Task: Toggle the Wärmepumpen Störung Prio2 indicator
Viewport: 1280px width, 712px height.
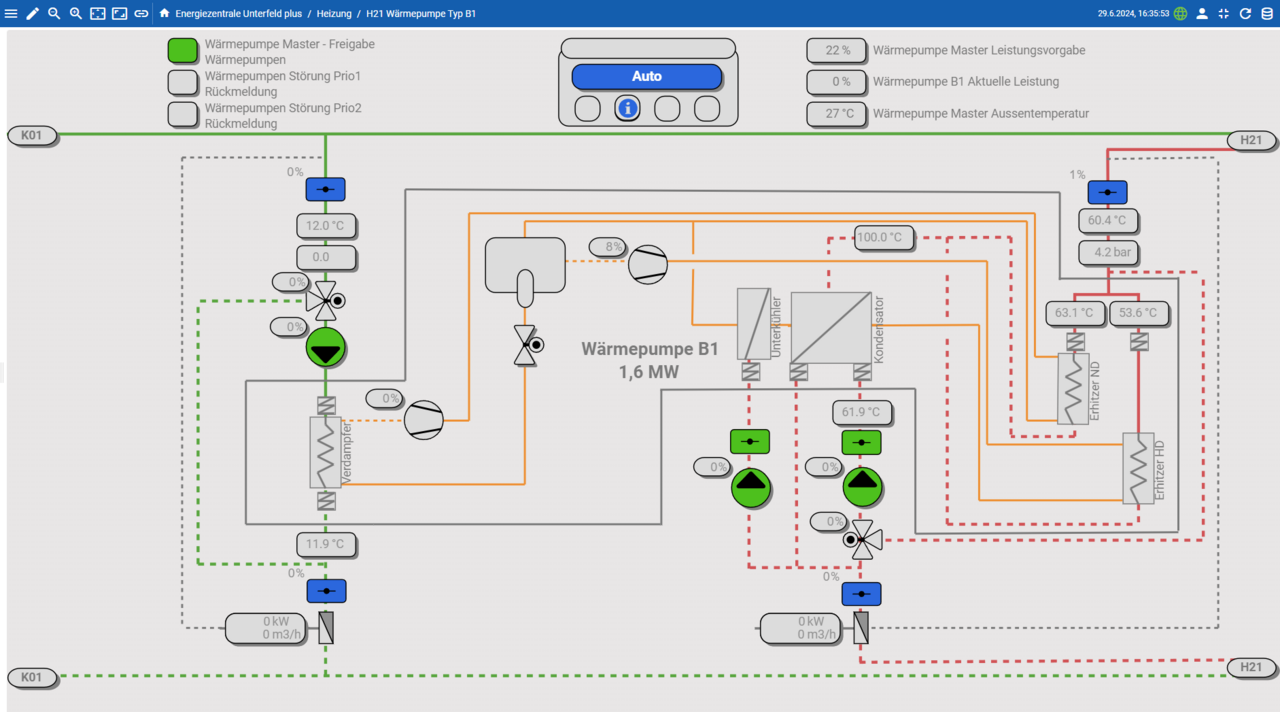Action: coord(183,115)
